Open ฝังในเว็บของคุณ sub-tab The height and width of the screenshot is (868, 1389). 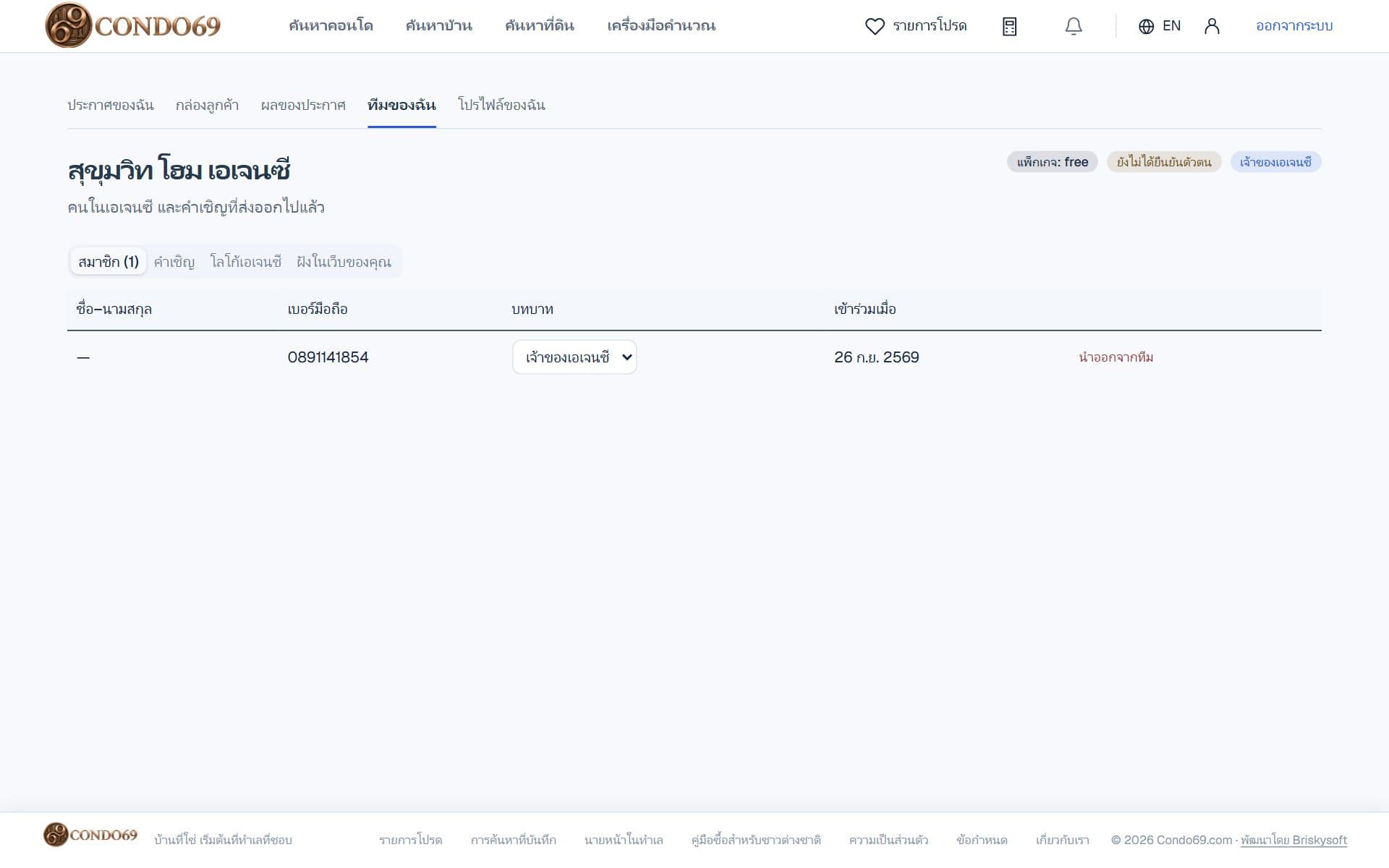click(x=344, y=262)
